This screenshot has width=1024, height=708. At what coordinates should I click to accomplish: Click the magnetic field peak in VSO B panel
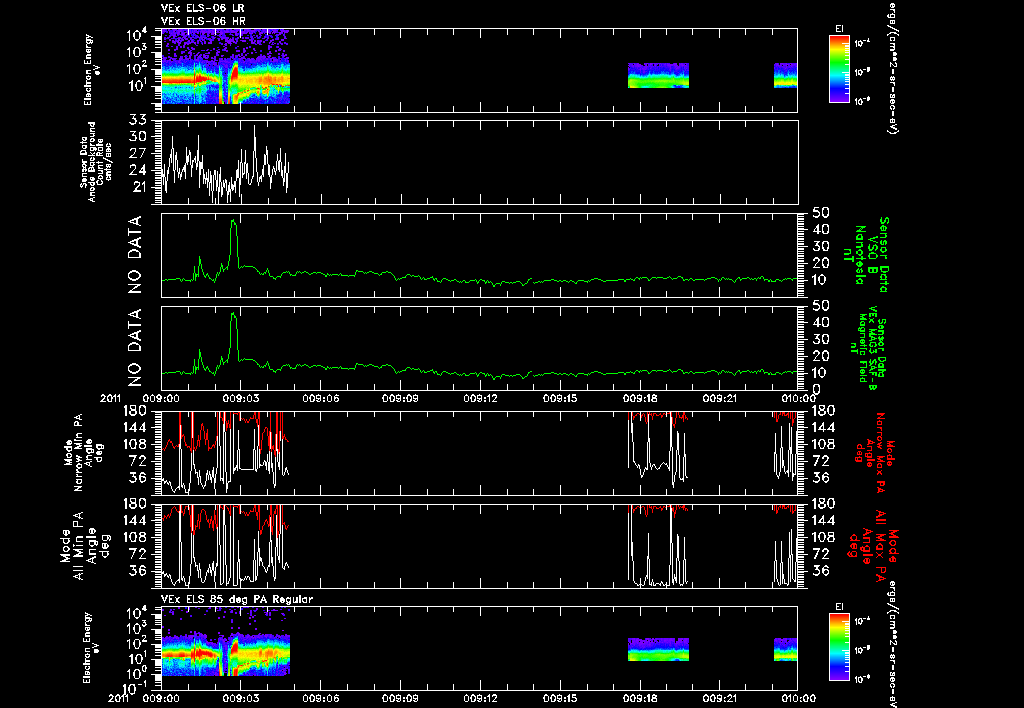pyautogui.click(x=234, y=223)
